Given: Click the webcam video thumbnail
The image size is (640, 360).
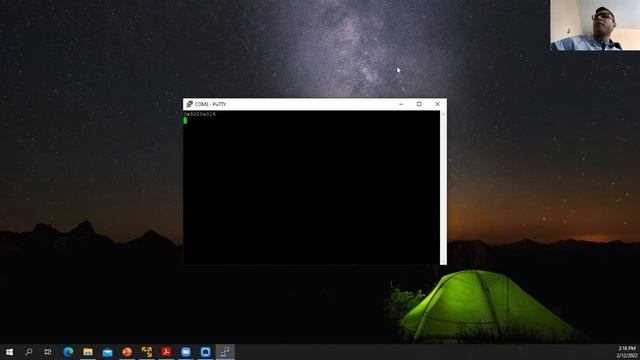Looking at the screenshot, I should click(x=595, y=25).
